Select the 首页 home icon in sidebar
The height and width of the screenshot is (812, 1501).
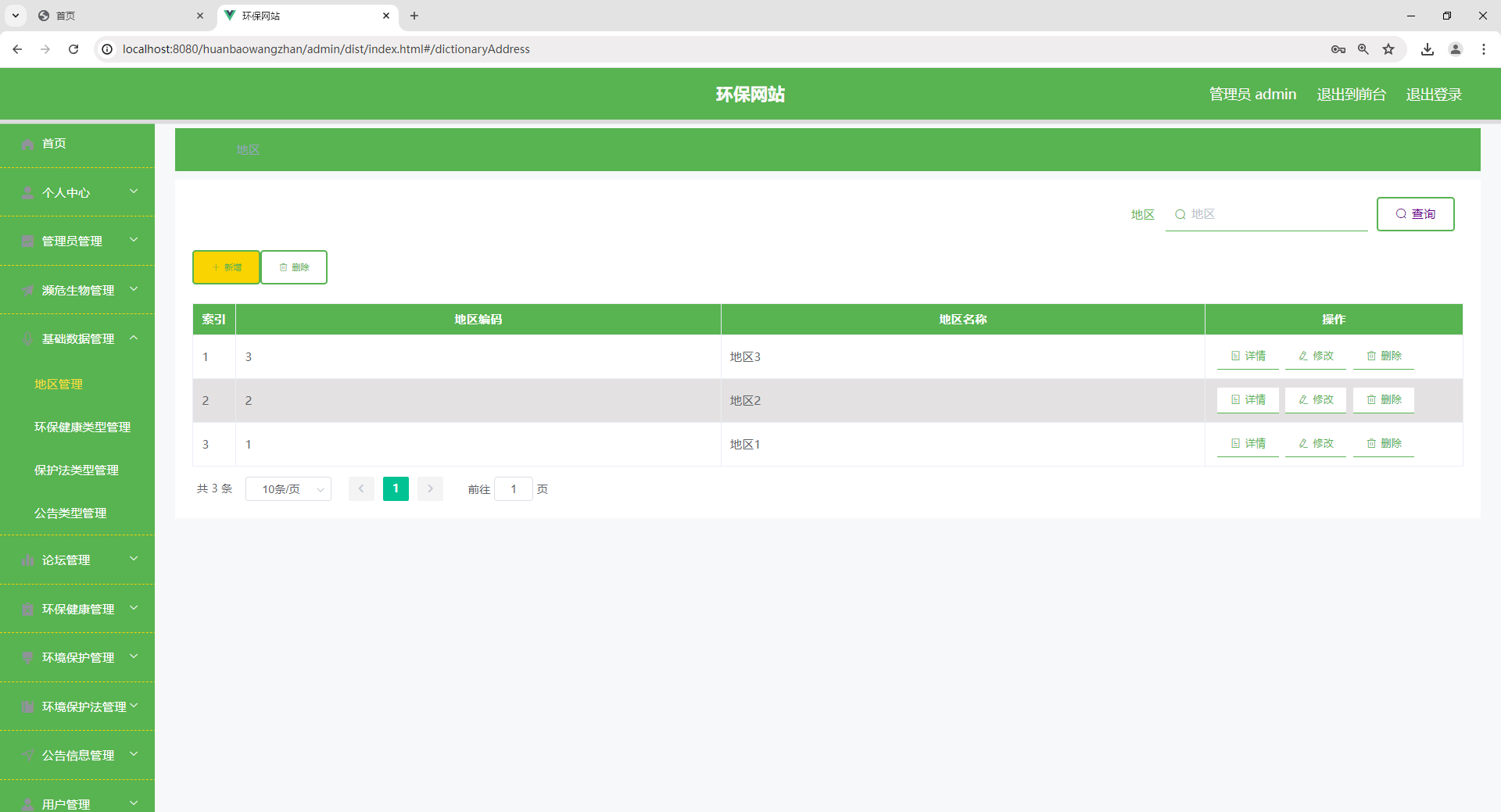[x=27, y=143]
